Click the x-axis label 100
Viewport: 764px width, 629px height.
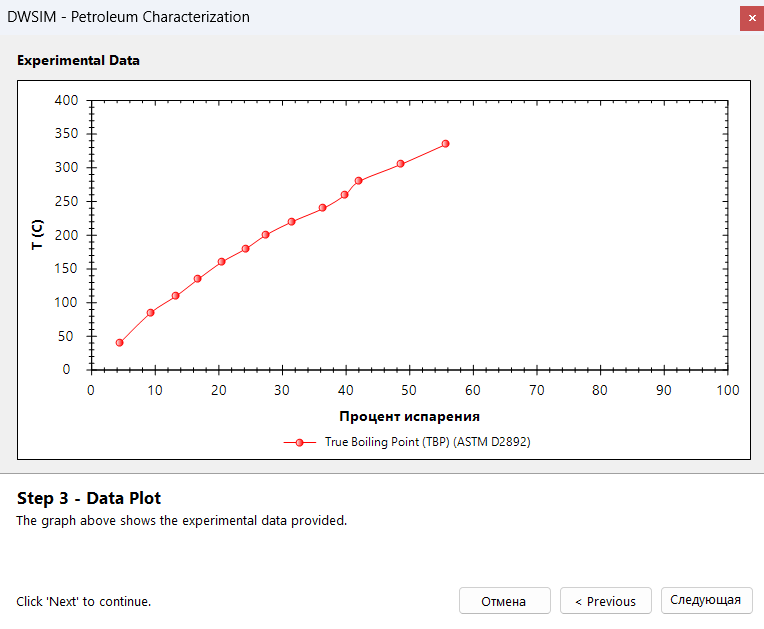click(728, 390)
